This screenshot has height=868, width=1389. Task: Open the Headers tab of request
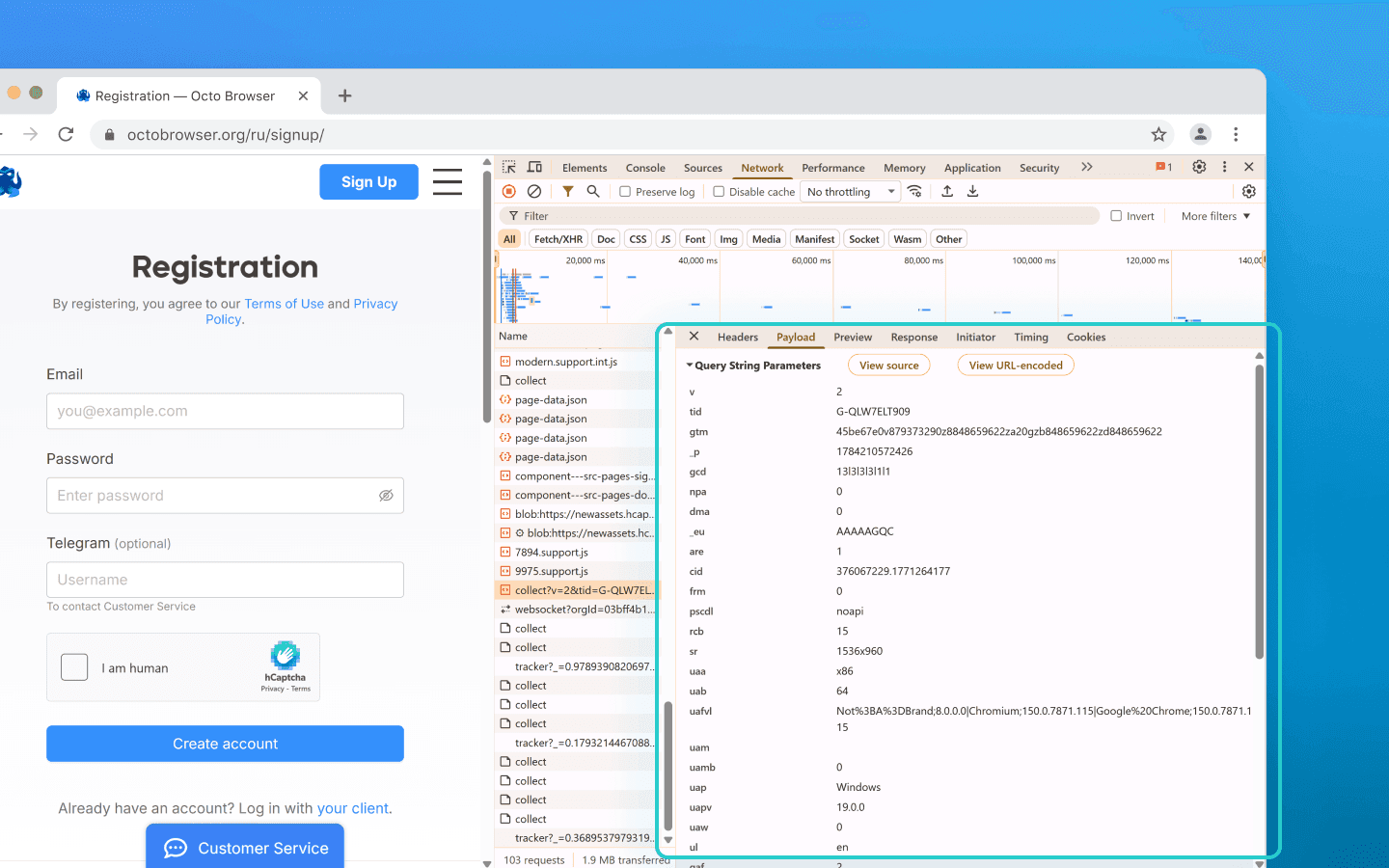tap(738, 337)
